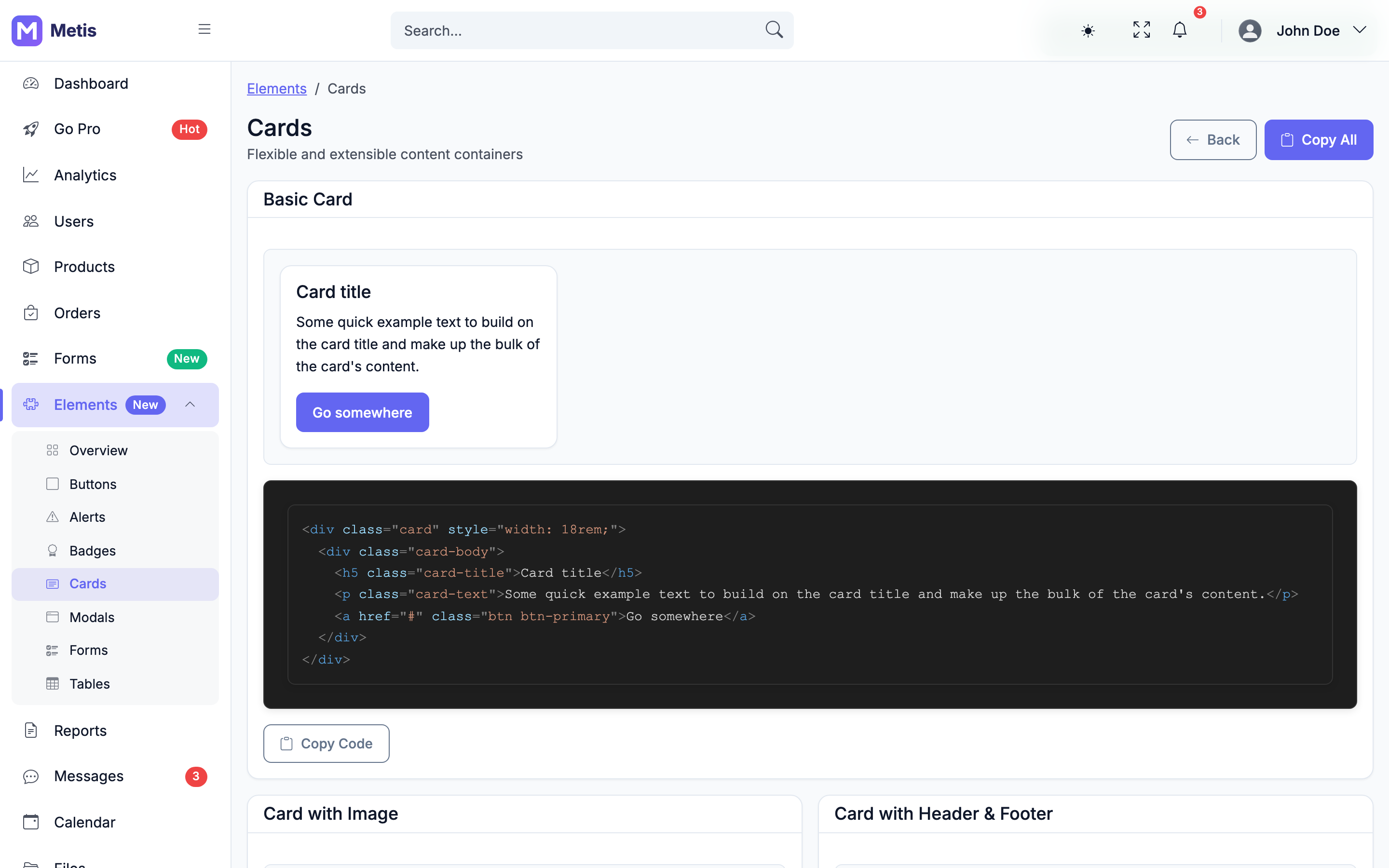
Task: Open Overview under Elements
Action: (115, 451)
